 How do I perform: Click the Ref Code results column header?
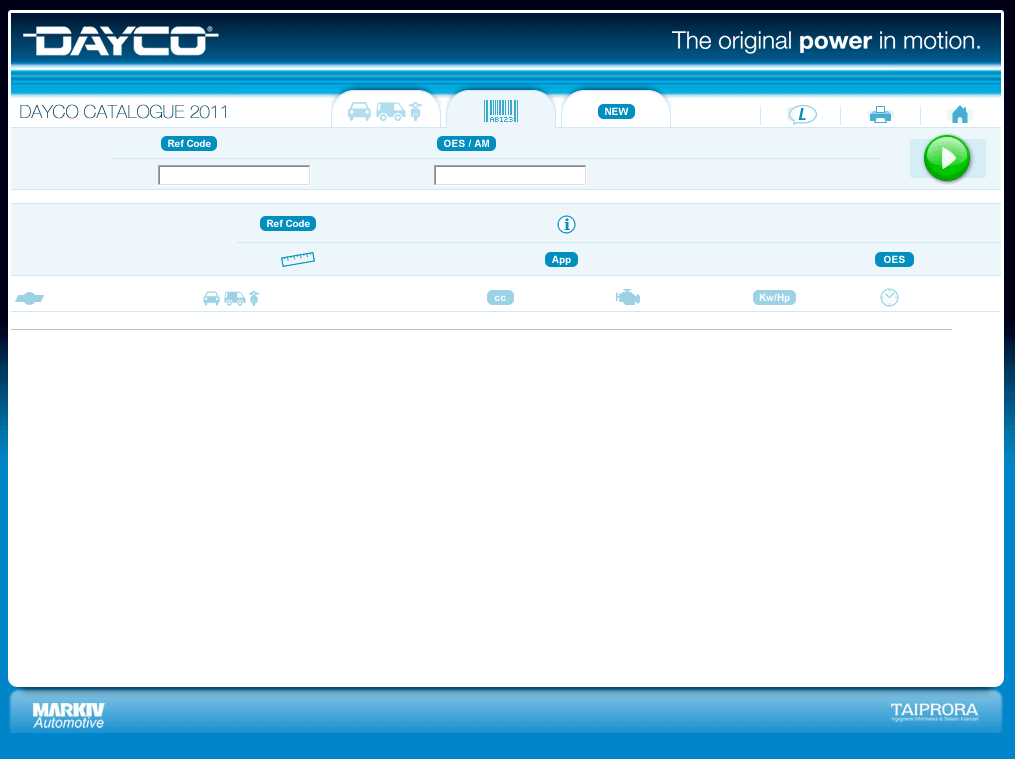click(288, 223)
